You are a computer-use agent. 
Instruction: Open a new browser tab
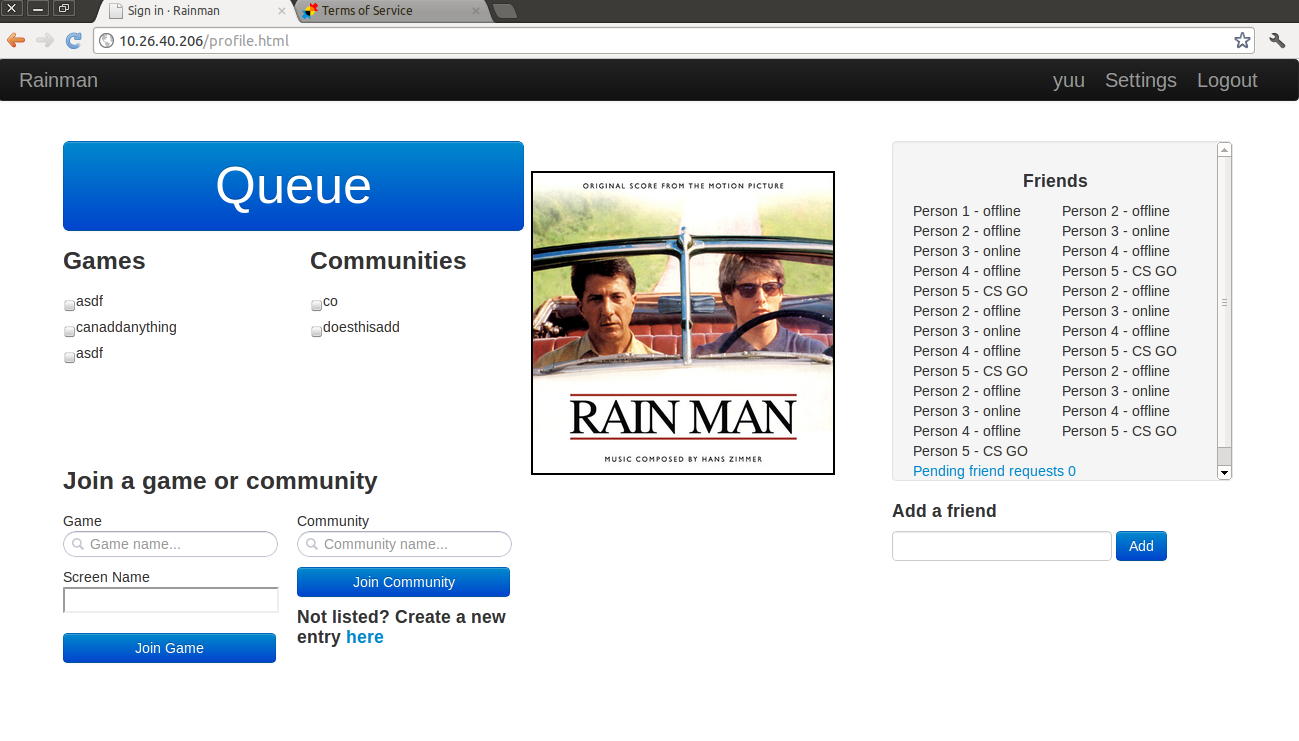[505, 11]
